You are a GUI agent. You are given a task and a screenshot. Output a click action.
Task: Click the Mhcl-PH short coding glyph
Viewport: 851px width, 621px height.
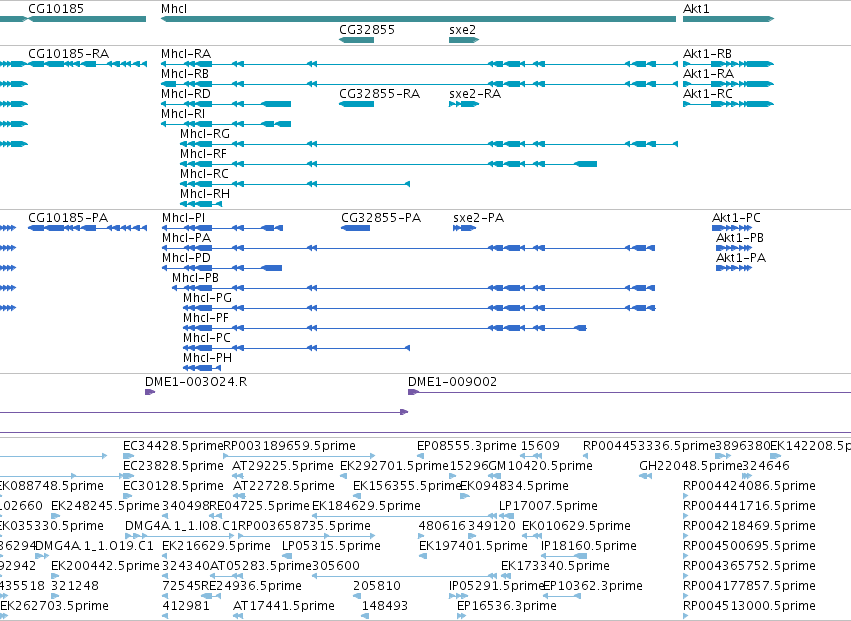coord(202,368)
